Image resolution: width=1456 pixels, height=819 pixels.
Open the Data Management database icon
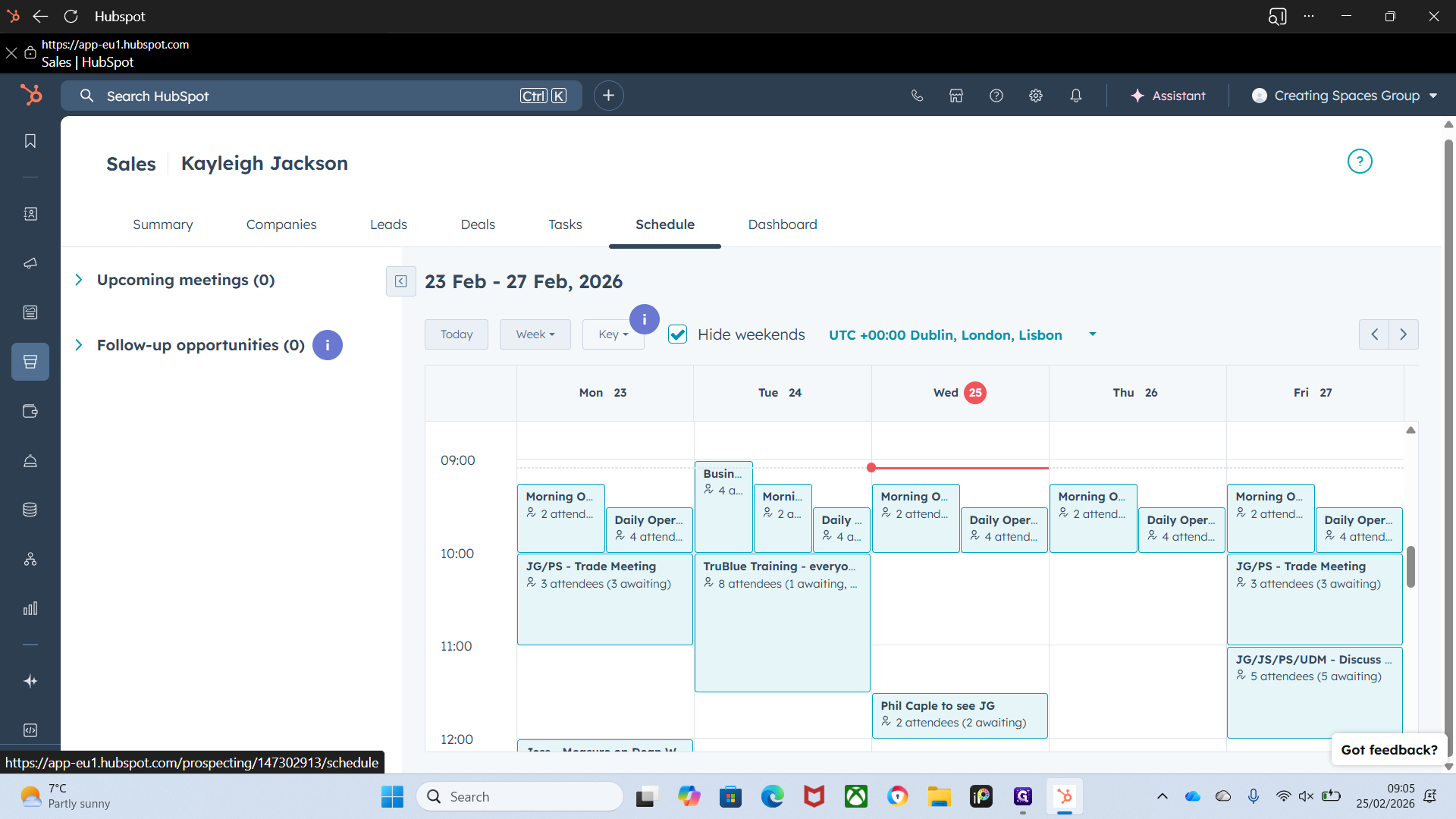click(x=30, y=510)
